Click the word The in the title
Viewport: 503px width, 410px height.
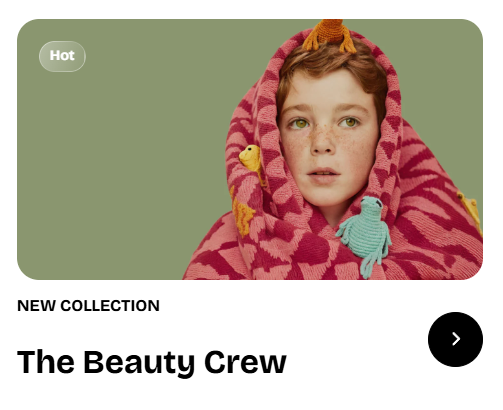pos(46,362)
